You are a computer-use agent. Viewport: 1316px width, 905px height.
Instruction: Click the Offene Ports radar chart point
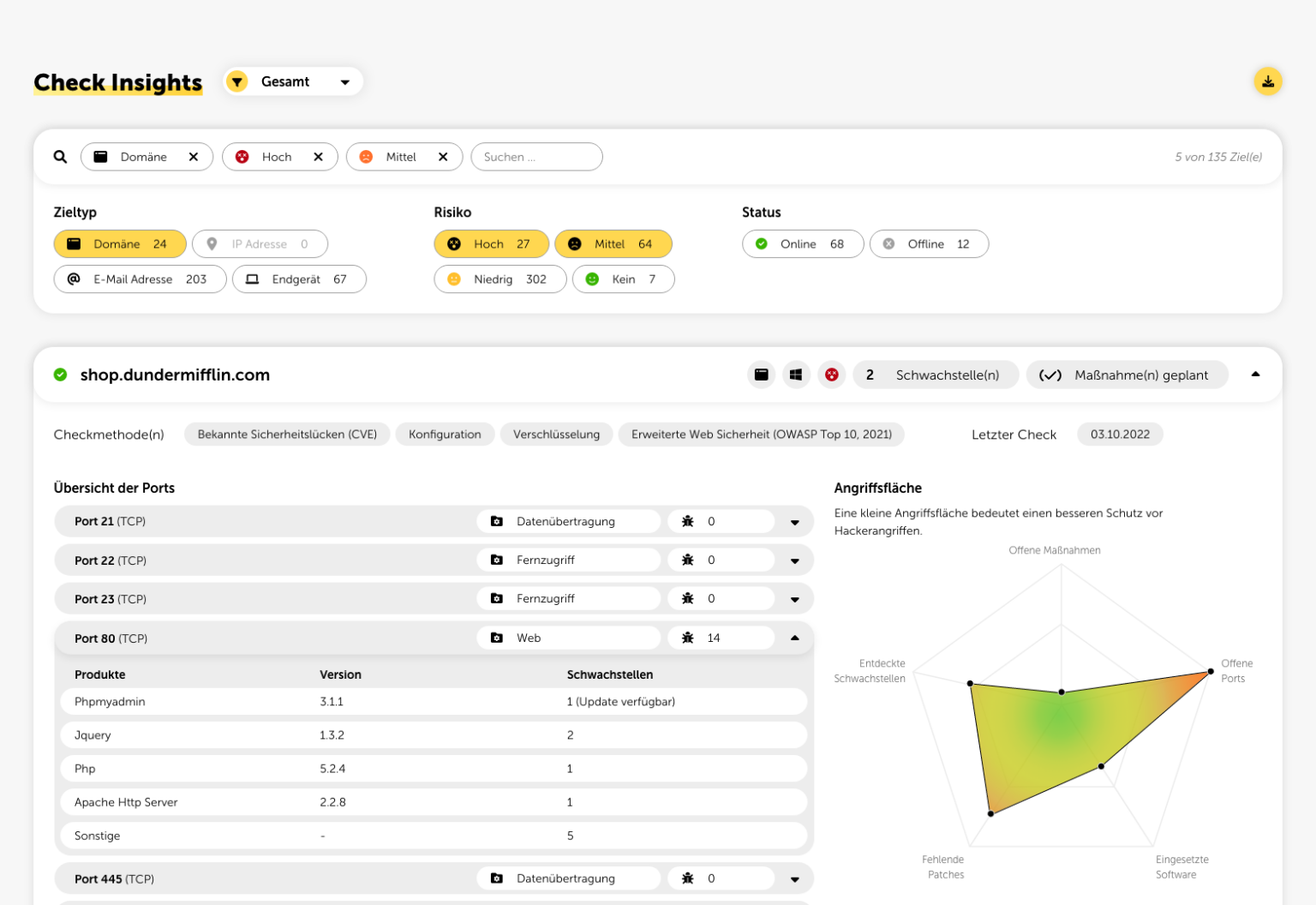1210,672
